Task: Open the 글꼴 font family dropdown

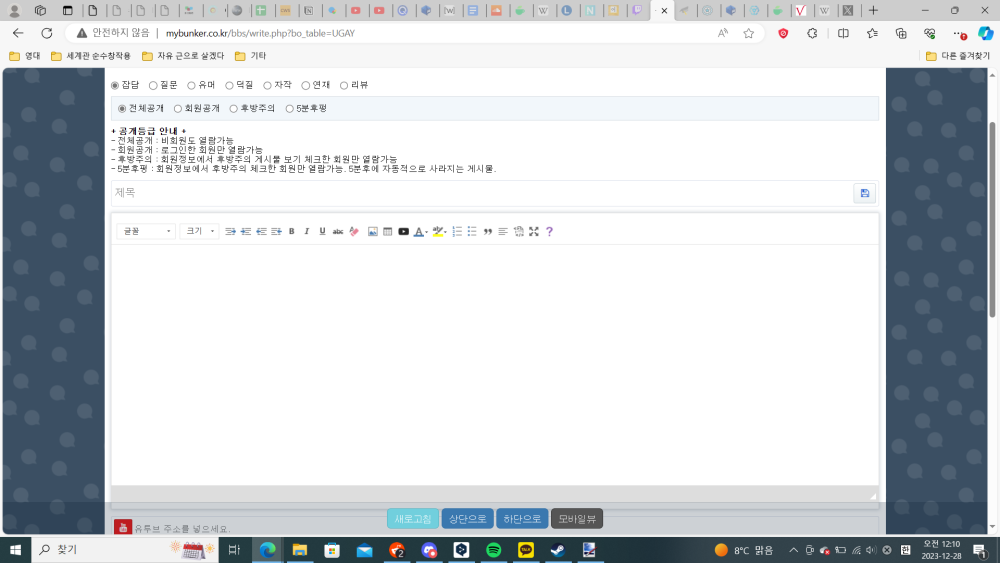Action: tap(146, 231)
